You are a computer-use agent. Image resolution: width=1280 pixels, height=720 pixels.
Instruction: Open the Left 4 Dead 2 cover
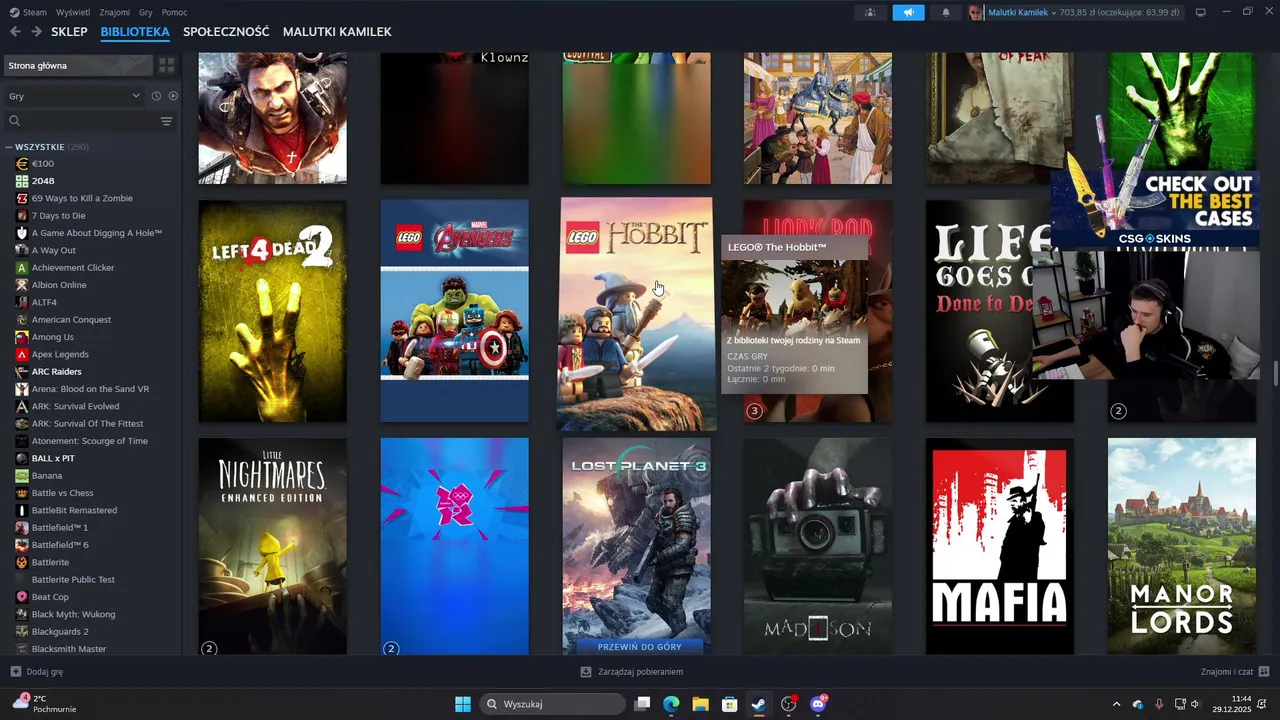tap(272, 311)
